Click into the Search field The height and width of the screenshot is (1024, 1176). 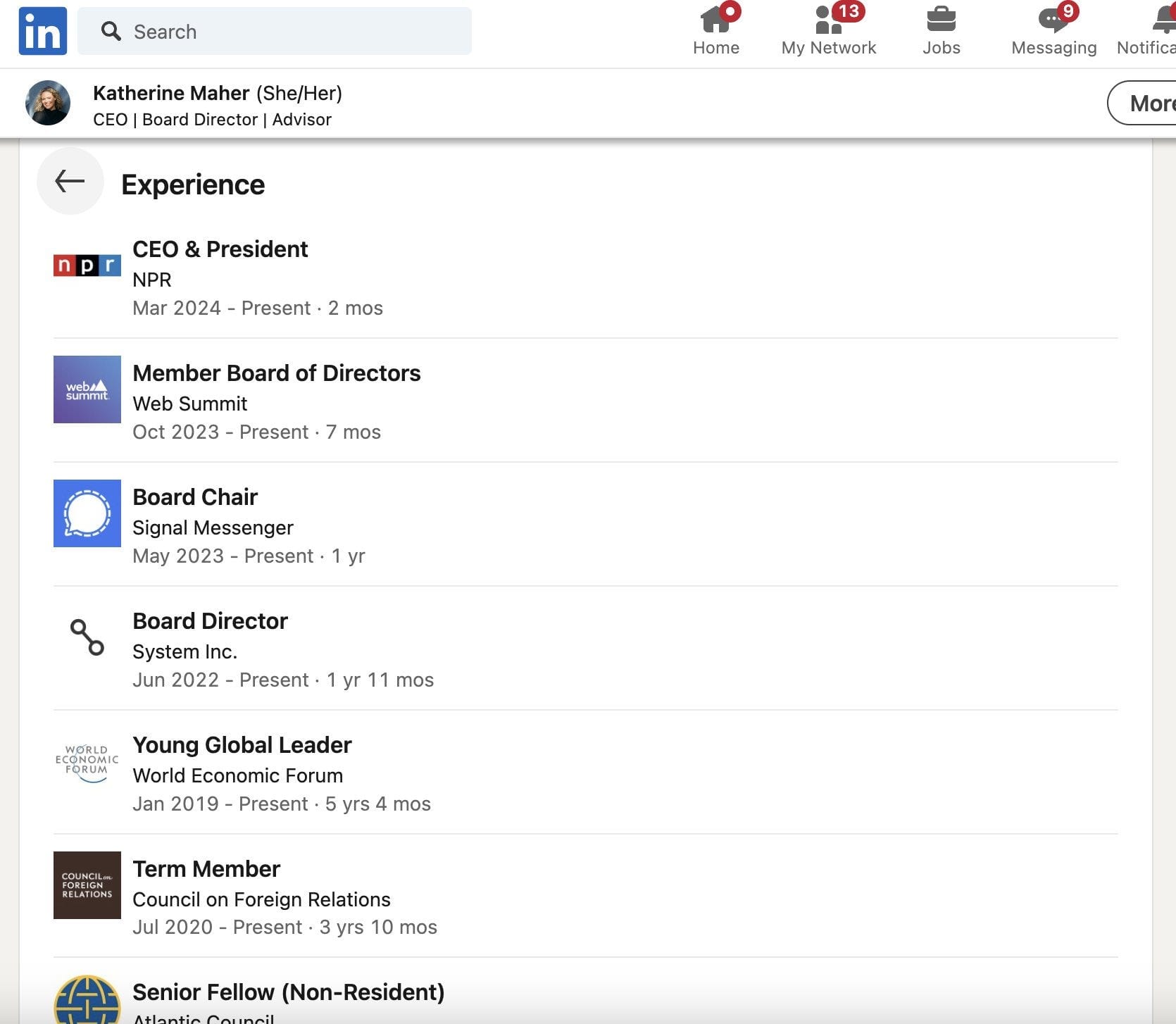coord(275,31)
